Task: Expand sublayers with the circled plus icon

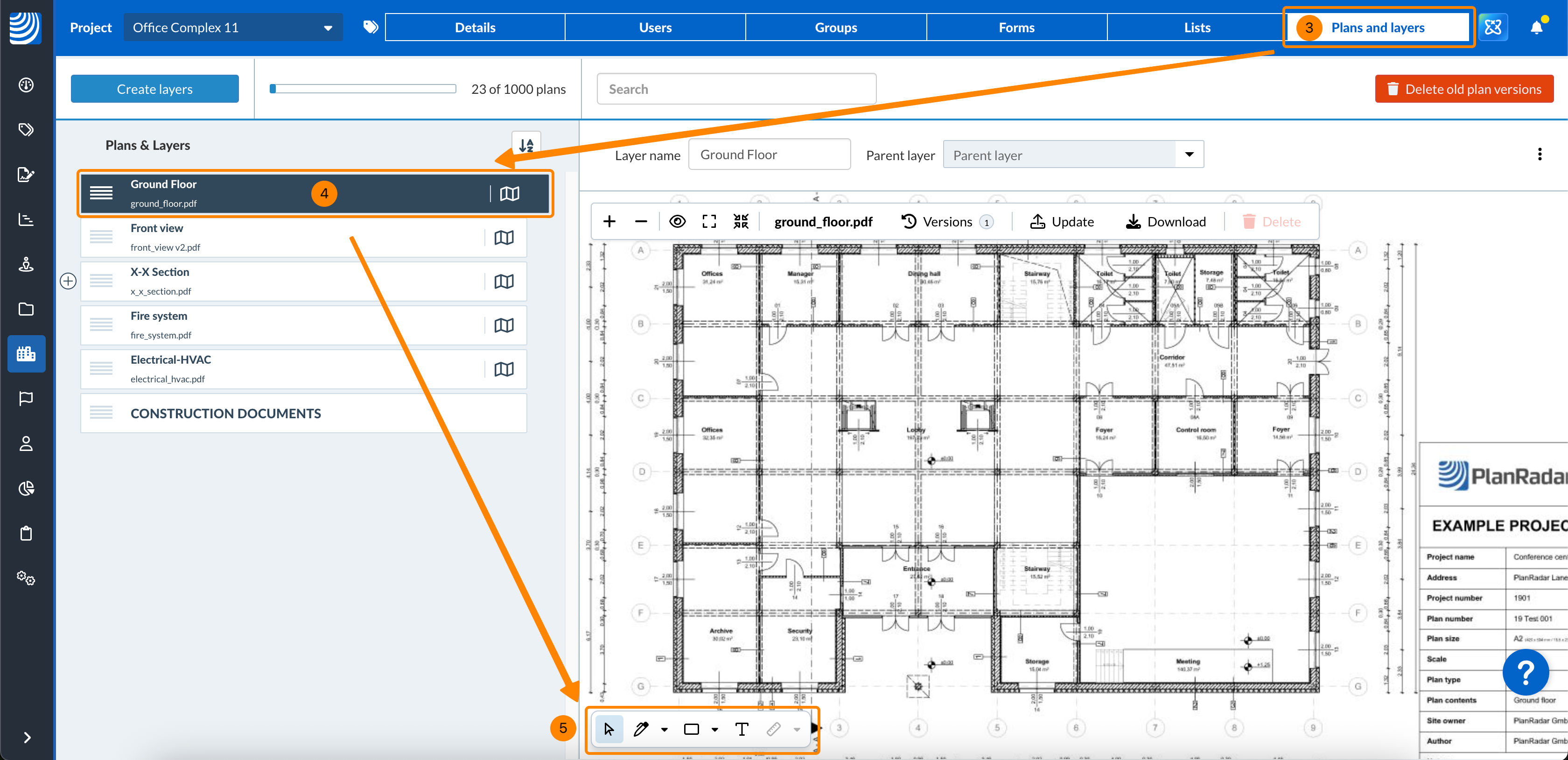Action: tap(68, 281)
